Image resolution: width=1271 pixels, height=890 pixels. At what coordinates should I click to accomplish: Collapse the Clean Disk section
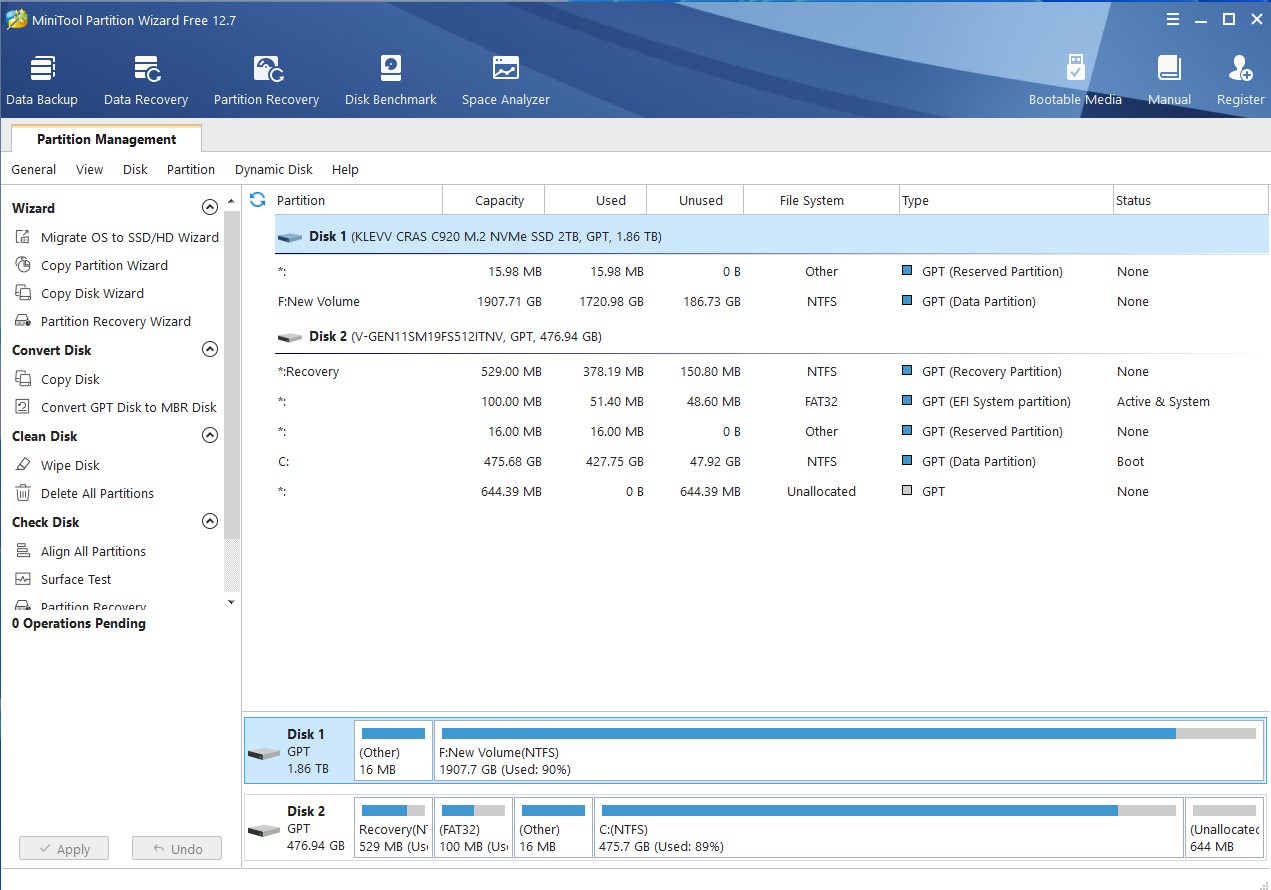point(210,436)
